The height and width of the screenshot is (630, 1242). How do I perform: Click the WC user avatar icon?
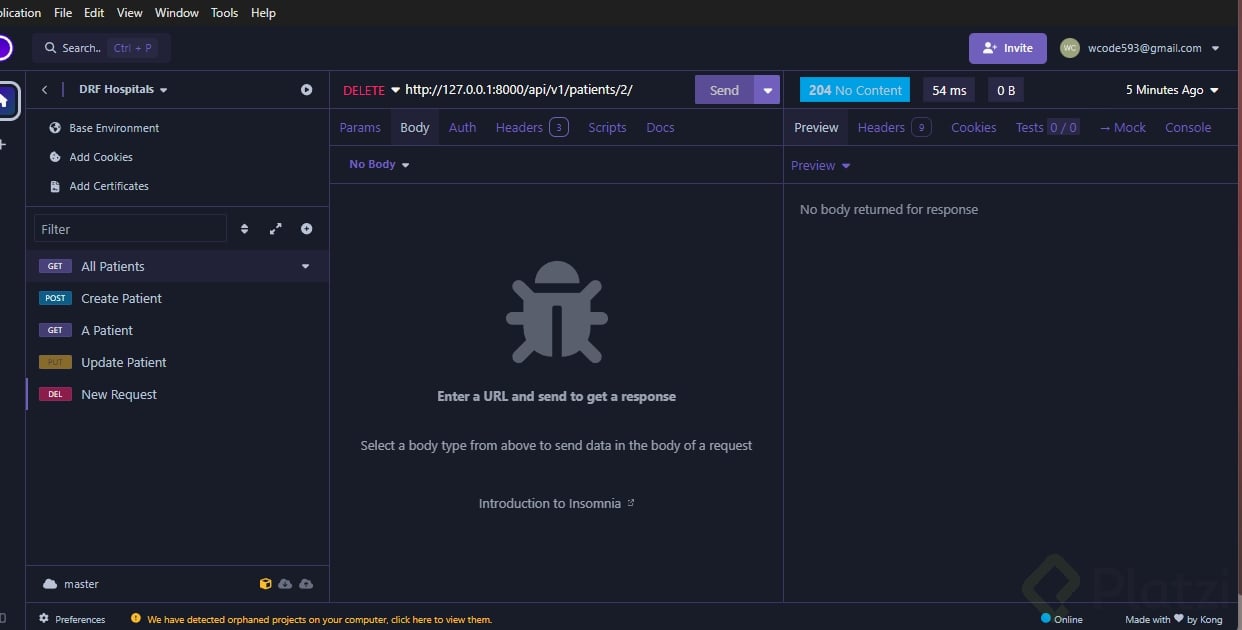1070,48
